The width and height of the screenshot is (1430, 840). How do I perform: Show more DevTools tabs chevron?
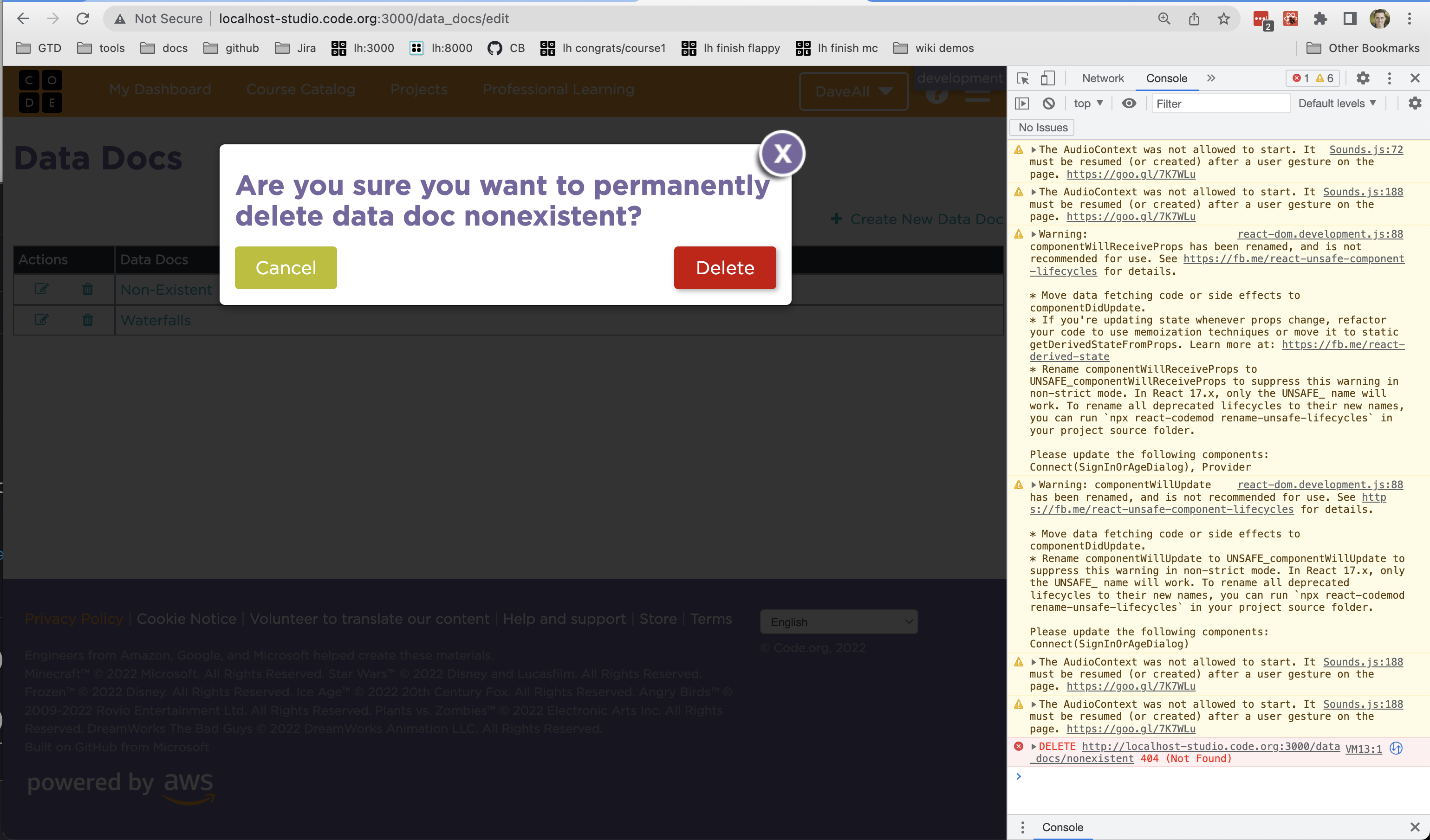(x=1211, y=78)
